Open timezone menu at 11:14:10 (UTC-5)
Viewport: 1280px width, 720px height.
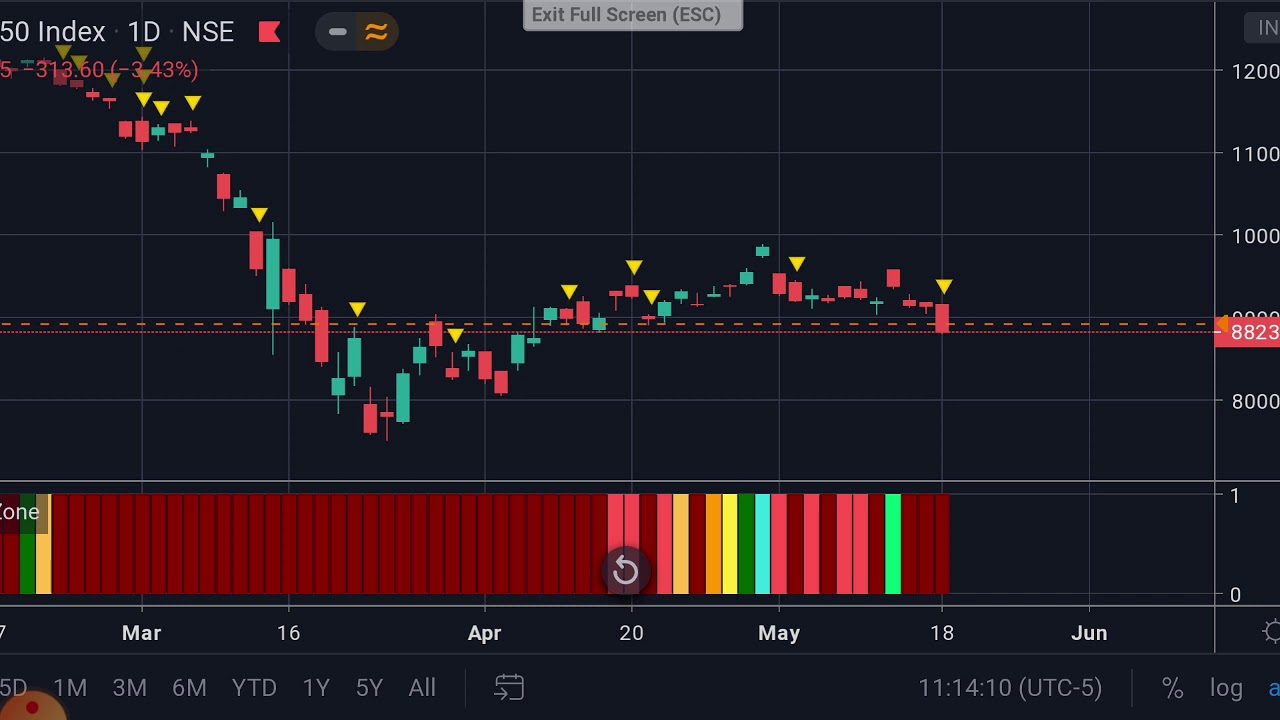pyautogui.click(x=1010, y=688)
